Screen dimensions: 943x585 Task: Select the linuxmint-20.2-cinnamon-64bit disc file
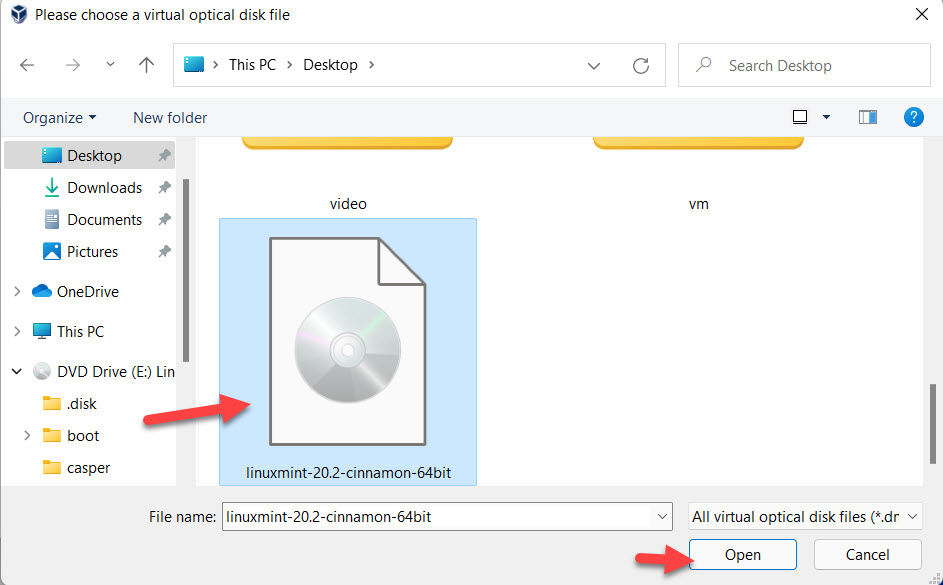click(348, 350)
